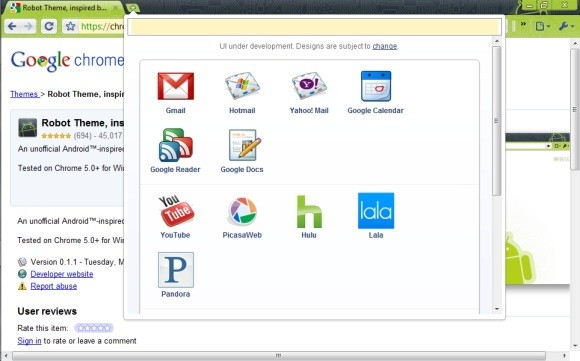Click the page horizontal scrollbar thumb
The height and width of the screenshot is (361, 580).
pos(279,356)
